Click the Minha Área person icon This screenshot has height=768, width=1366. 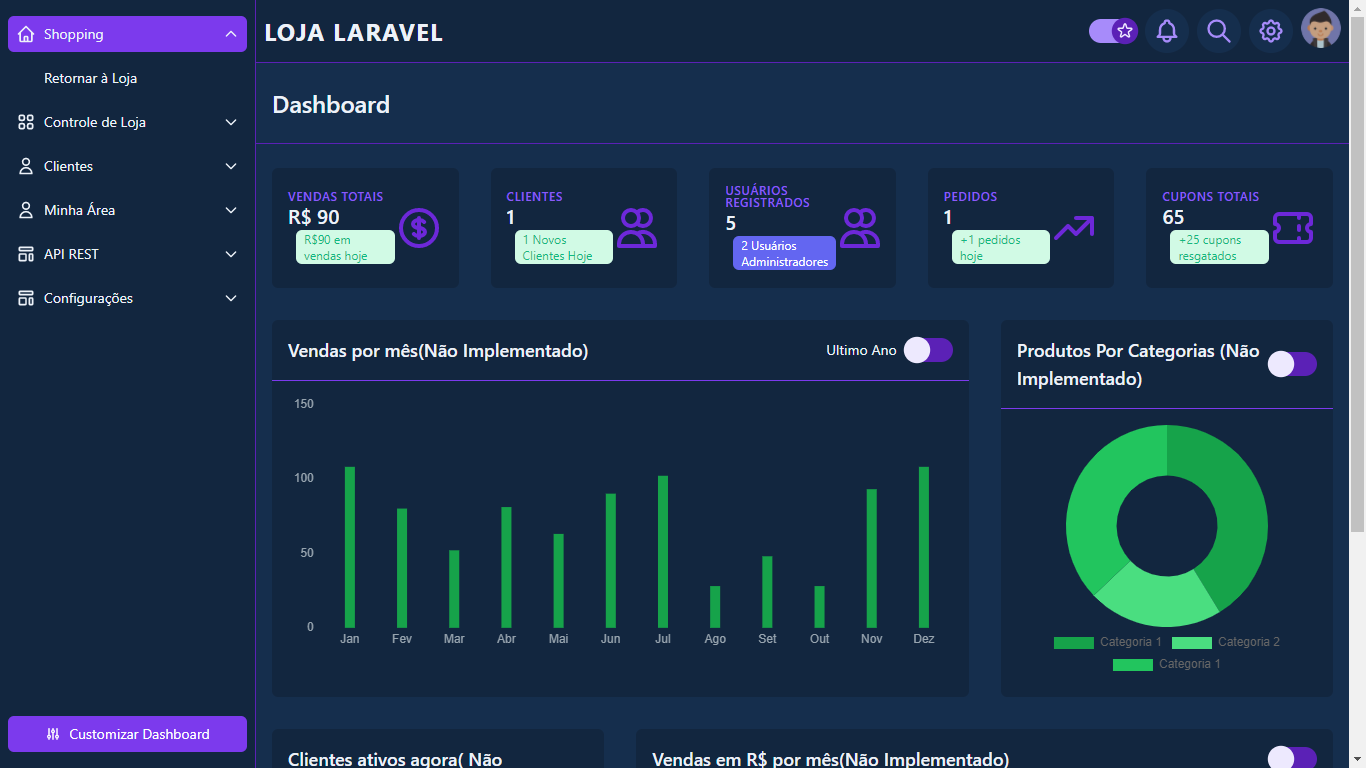26,210
